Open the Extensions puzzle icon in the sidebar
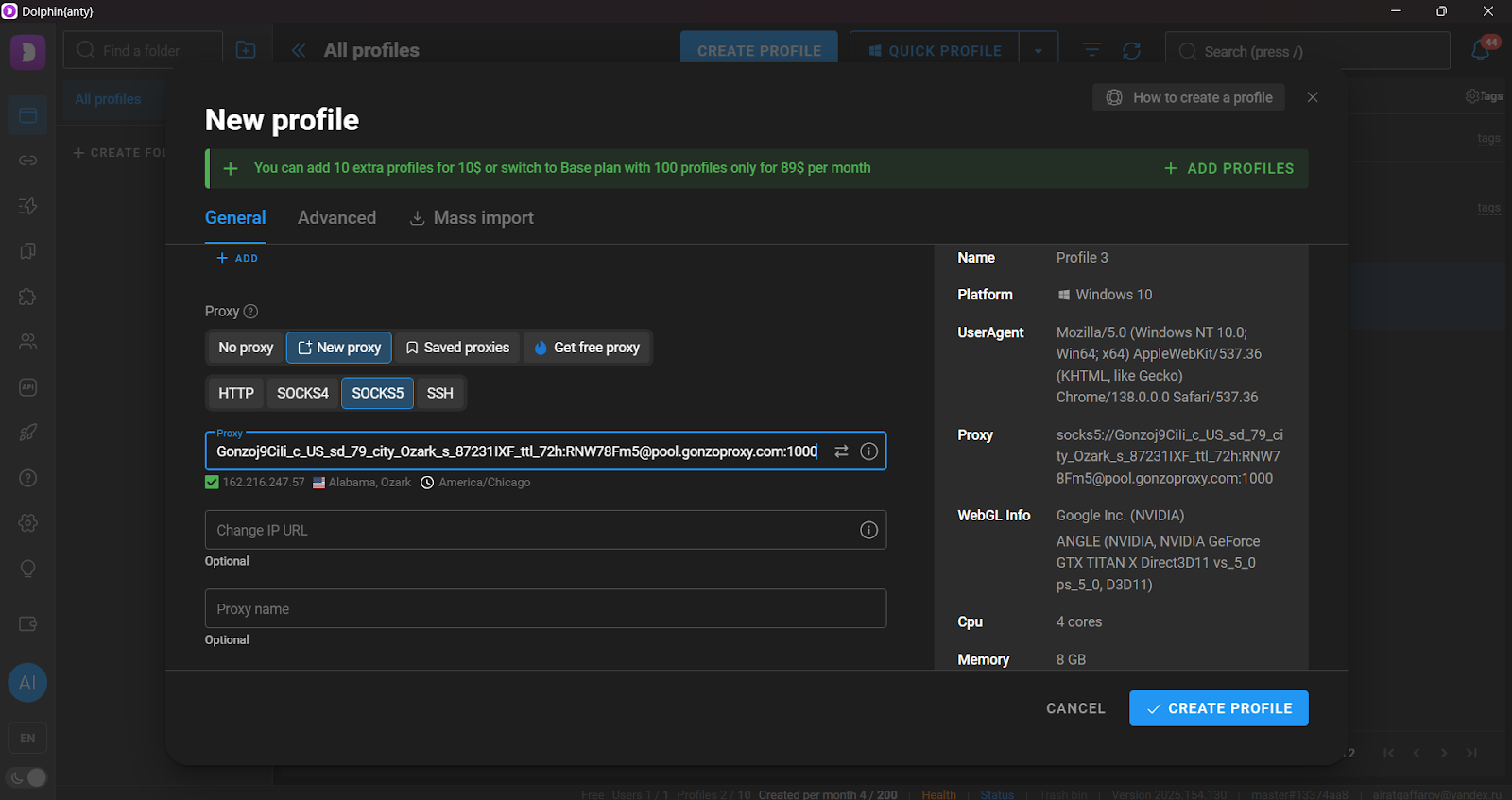 tap(27, 297)
